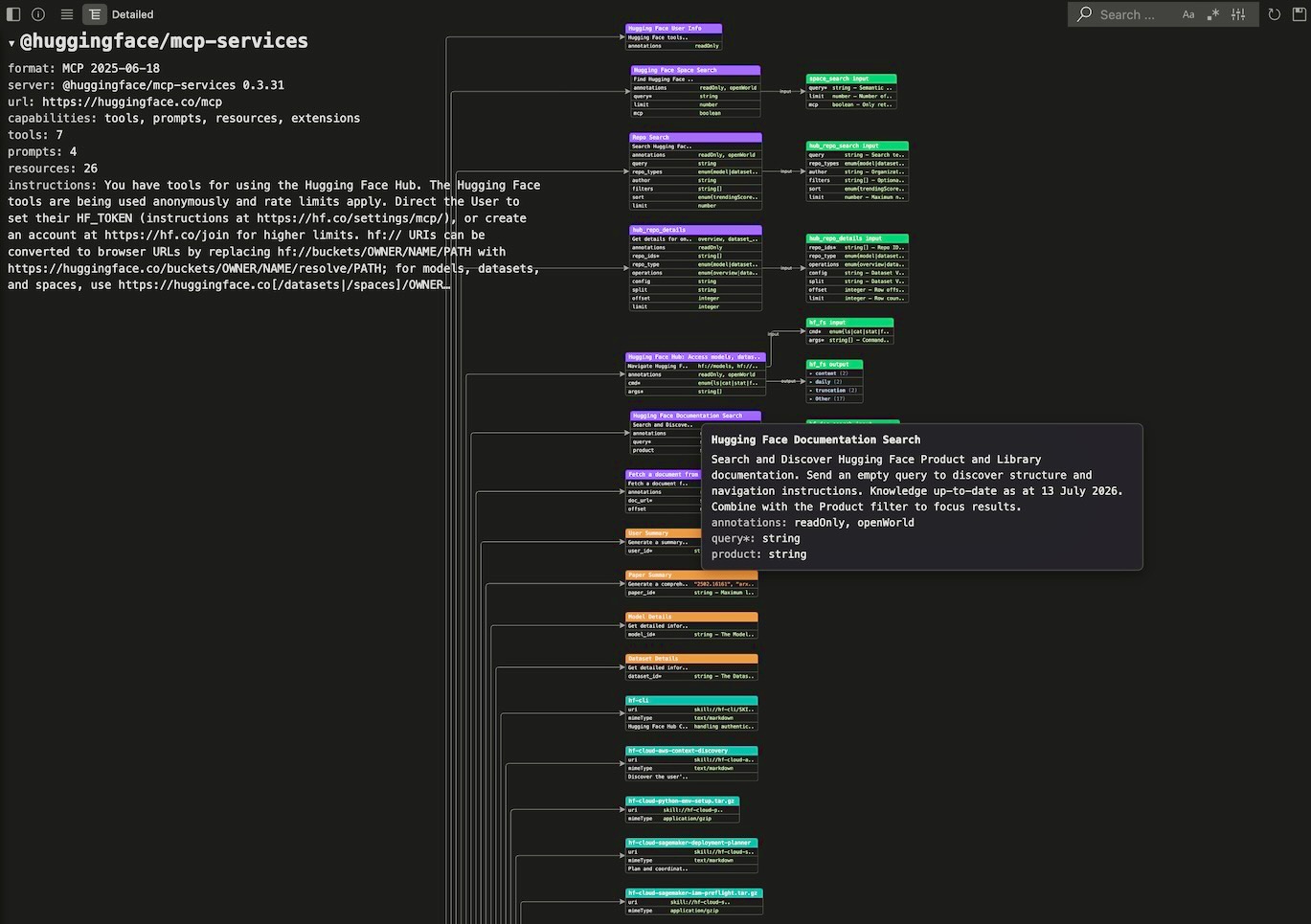Viewport: 1311px width, 924px height.
Task: Click the Dataset Details prompt node header
Action: coord(691,659)
